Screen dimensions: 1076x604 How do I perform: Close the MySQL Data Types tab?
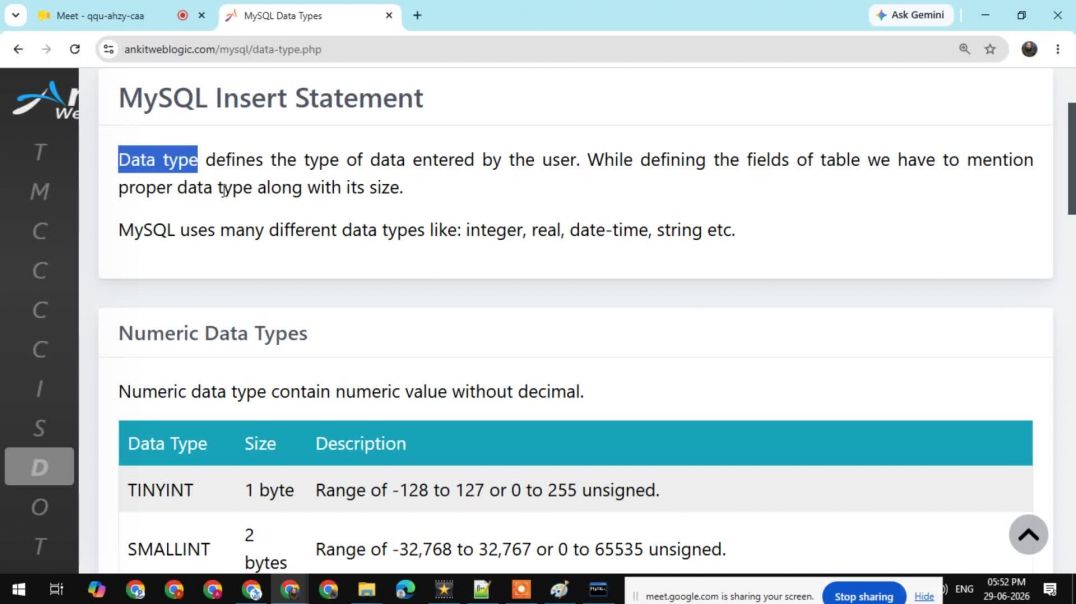pos(388,15)
